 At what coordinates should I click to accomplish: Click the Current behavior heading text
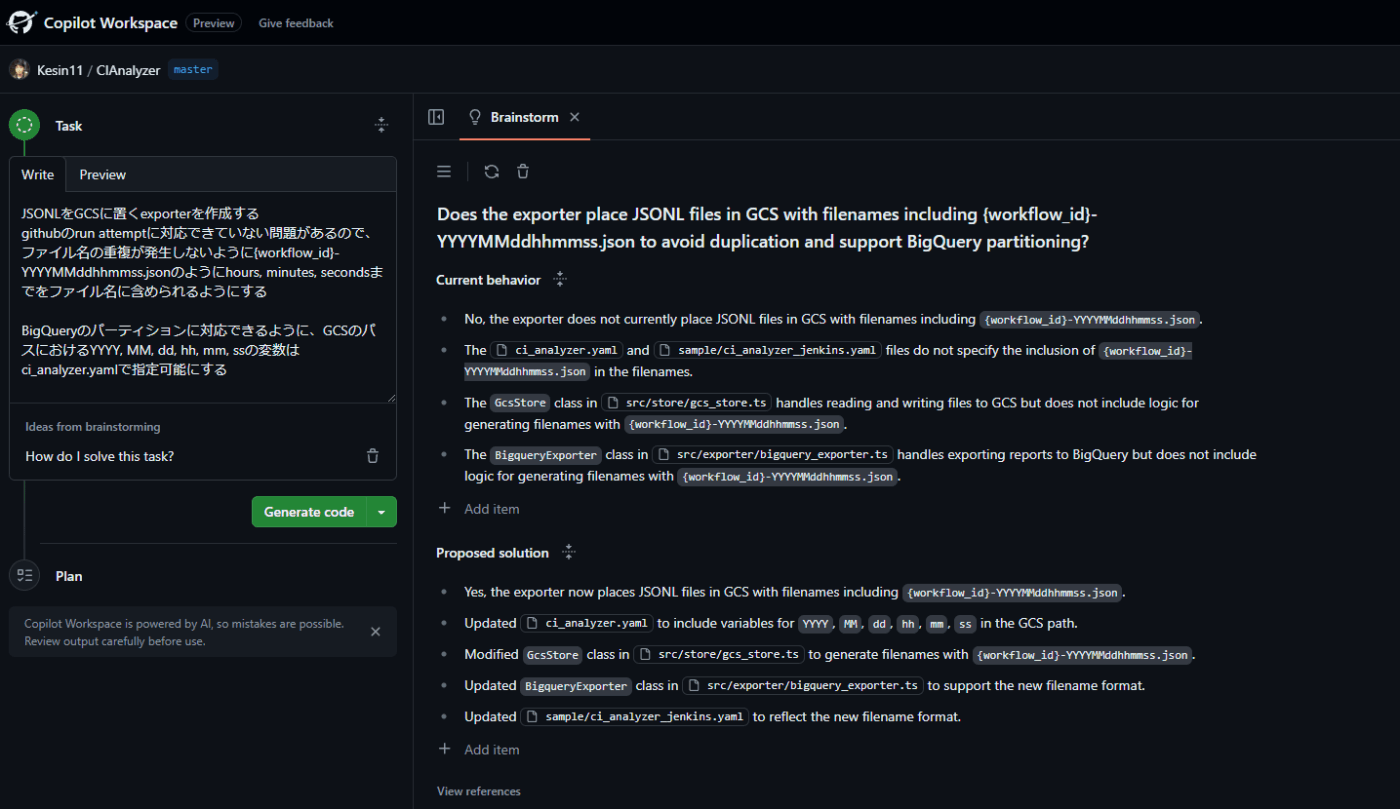488,280
